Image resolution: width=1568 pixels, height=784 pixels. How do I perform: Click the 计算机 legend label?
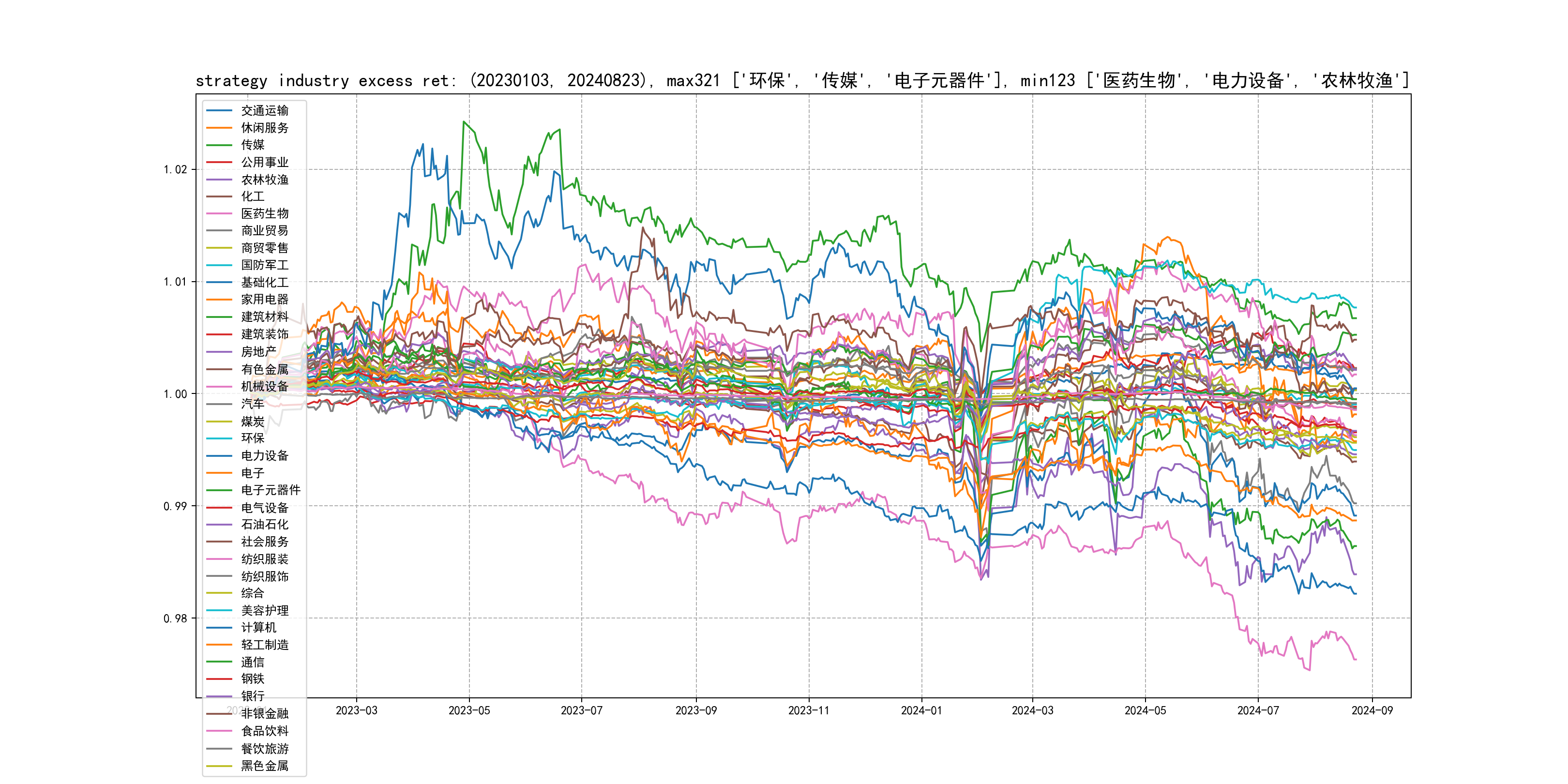click(259, 628)
